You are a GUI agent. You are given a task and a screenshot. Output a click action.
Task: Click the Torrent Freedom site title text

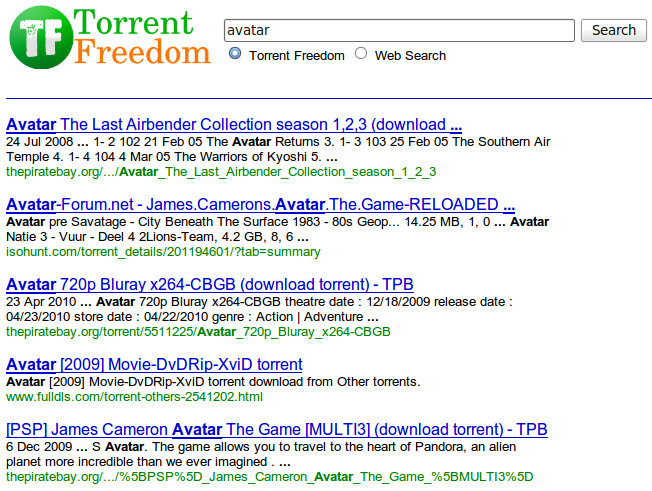click(x=141, y=37)
